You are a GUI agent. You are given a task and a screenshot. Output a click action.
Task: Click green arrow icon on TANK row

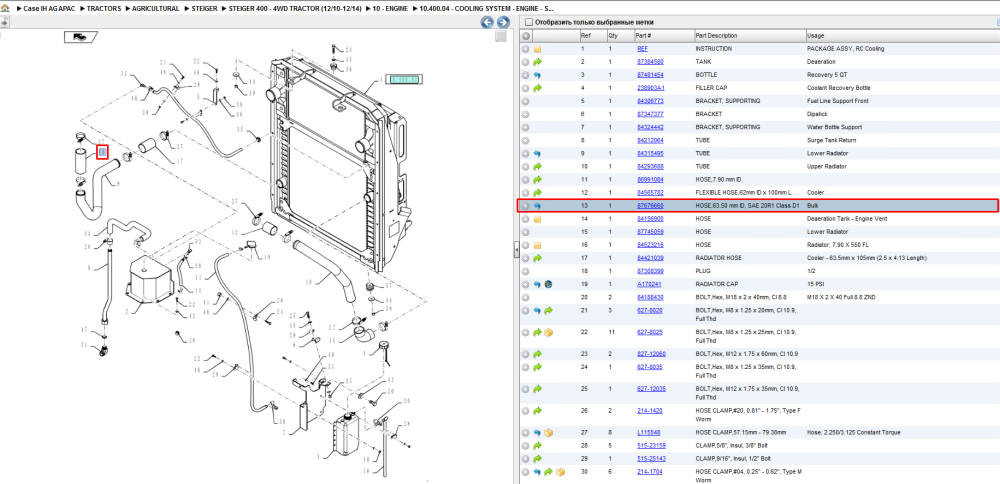537,62
